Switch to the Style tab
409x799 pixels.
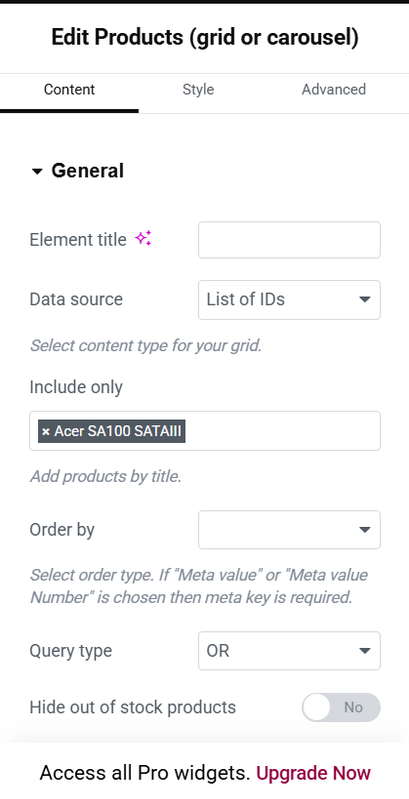[198, 90]
